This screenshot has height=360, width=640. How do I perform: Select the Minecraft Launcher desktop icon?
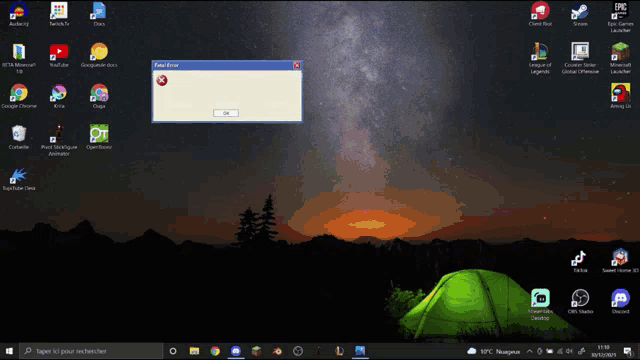[x=620, y=58]
